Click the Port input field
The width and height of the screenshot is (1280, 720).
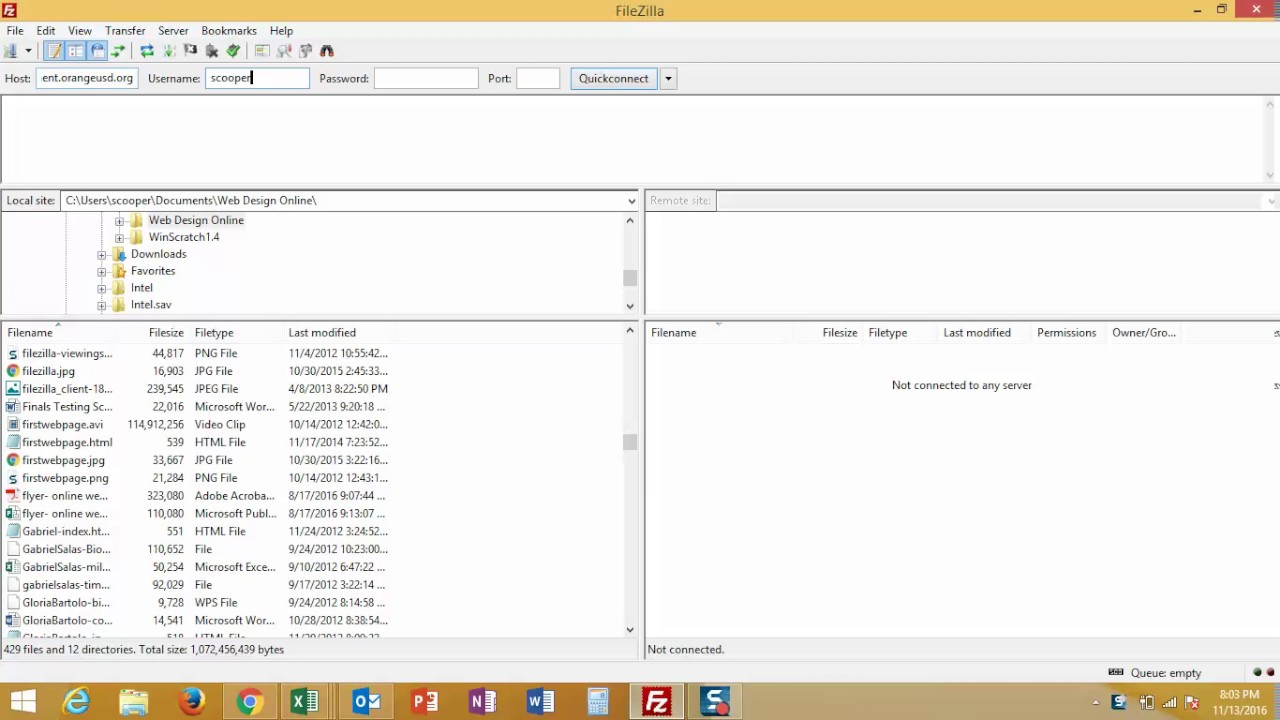coord(538,78)
